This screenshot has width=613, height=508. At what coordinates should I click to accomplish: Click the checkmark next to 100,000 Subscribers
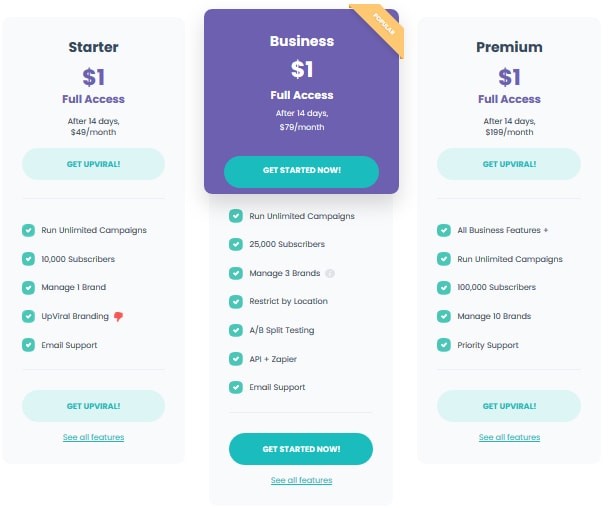pos(444,287)
